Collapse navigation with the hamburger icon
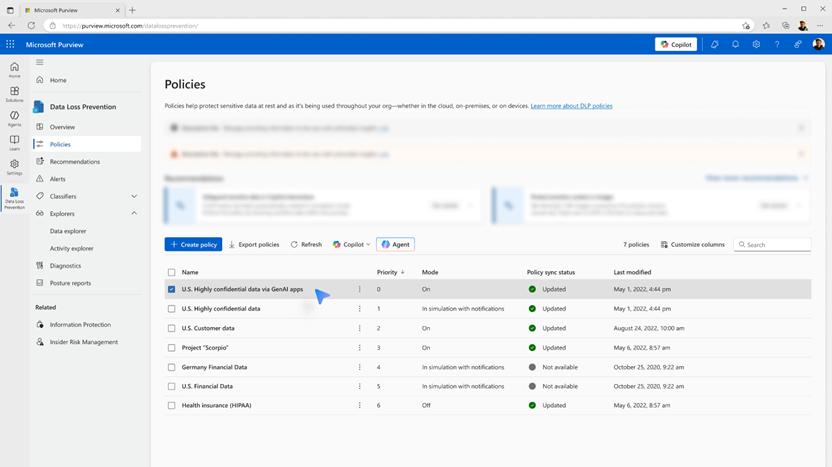The height and width of the screenshot is (467, 832). point(39,62)
